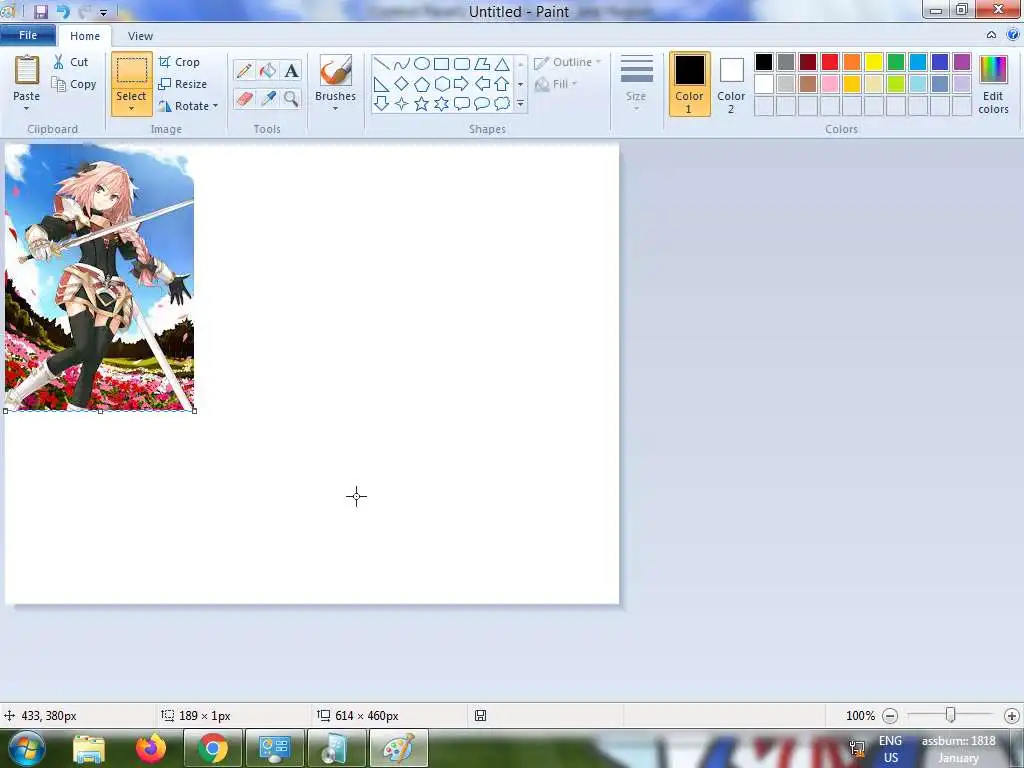Expand the Shapes gallery more arrow
1024x768 pixels.
click(520, 103)
